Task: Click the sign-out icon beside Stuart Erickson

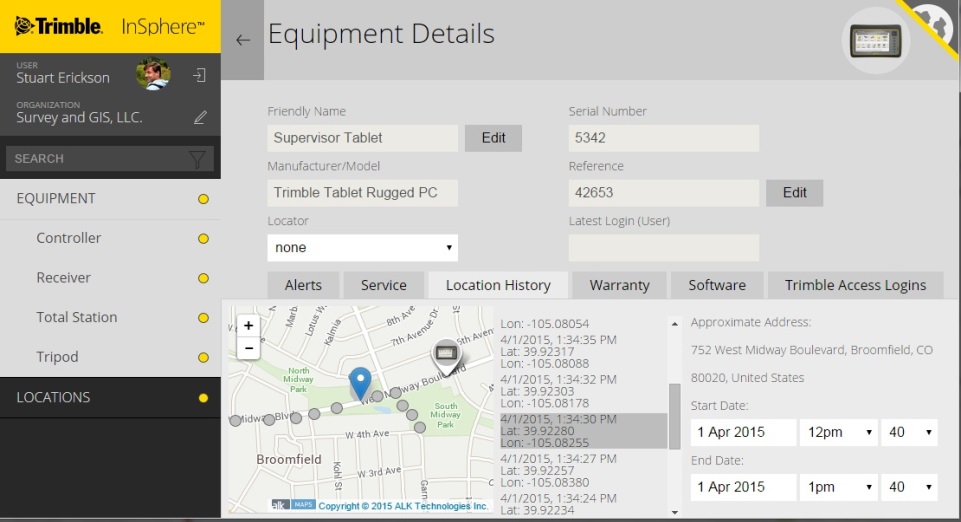Action: (x=199, y=75)
